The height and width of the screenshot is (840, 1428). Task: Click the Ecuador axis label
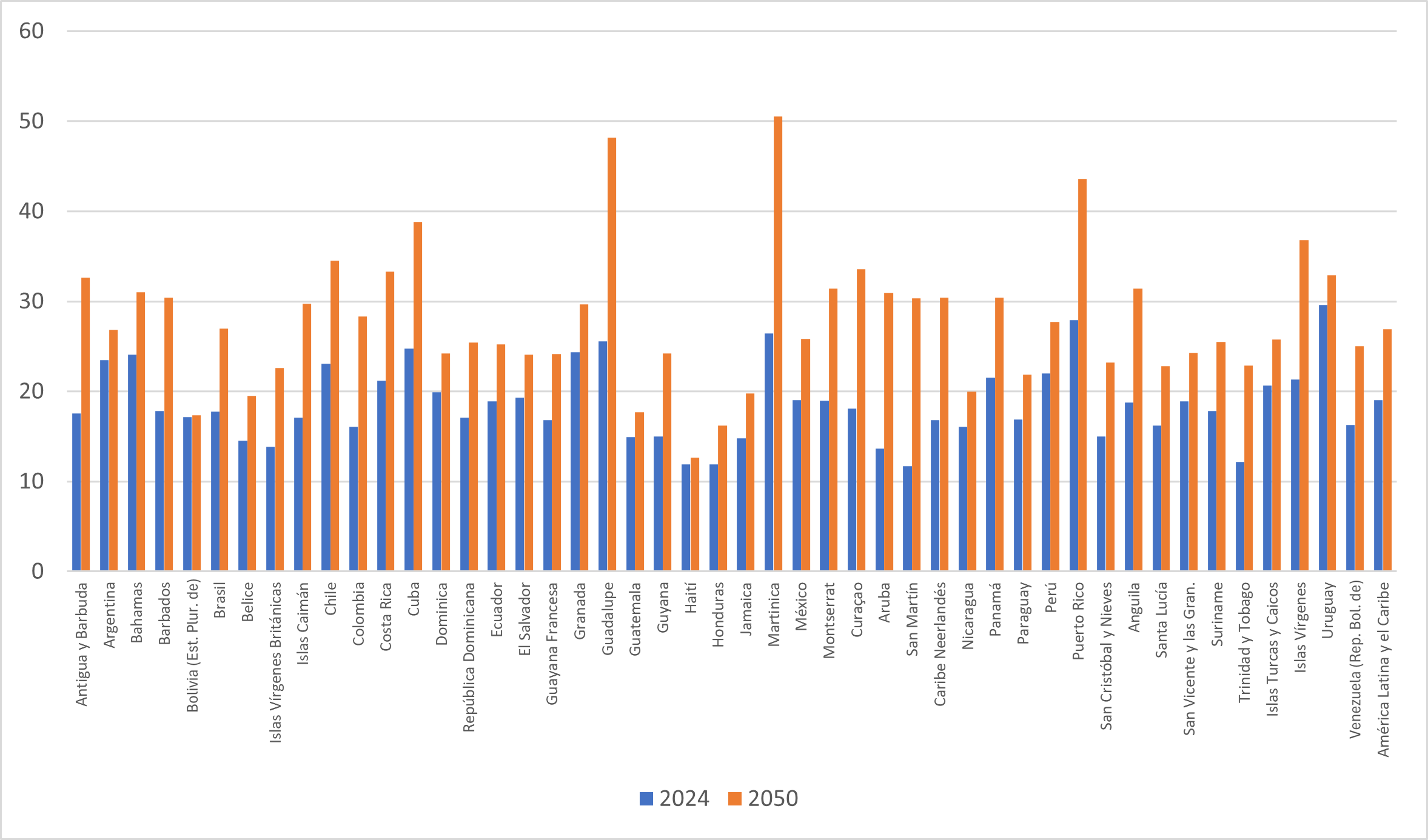tap(497, 610)
